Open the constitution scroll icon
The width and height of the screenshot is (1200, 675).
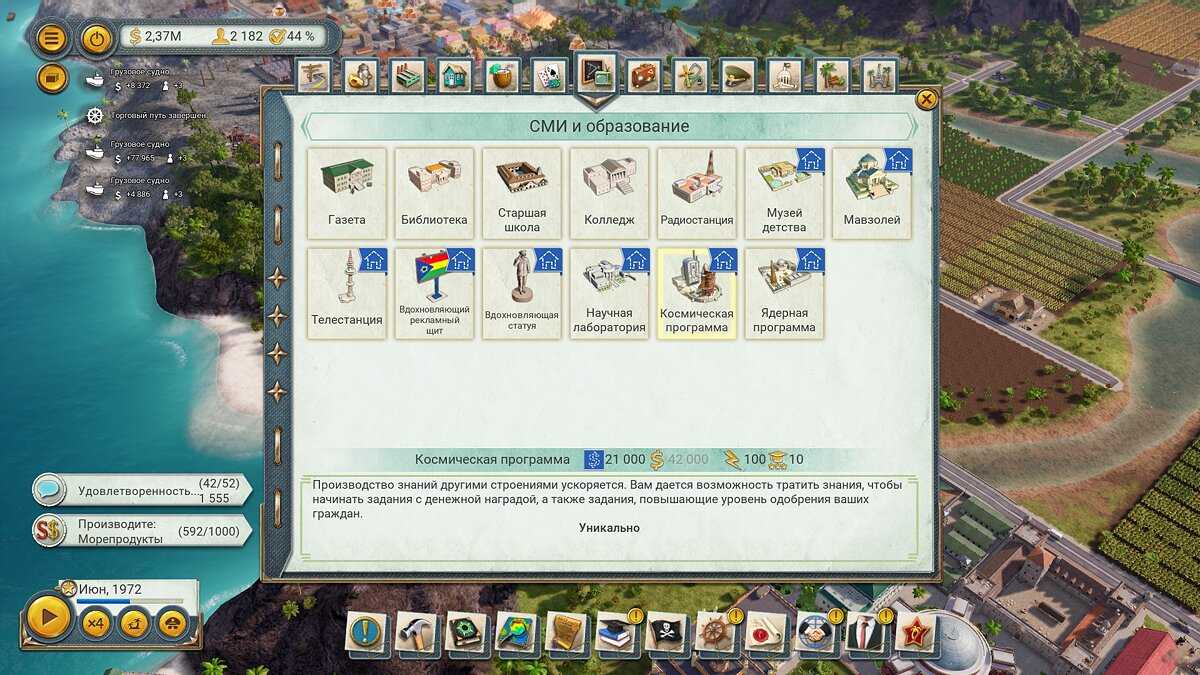(567, 633)
